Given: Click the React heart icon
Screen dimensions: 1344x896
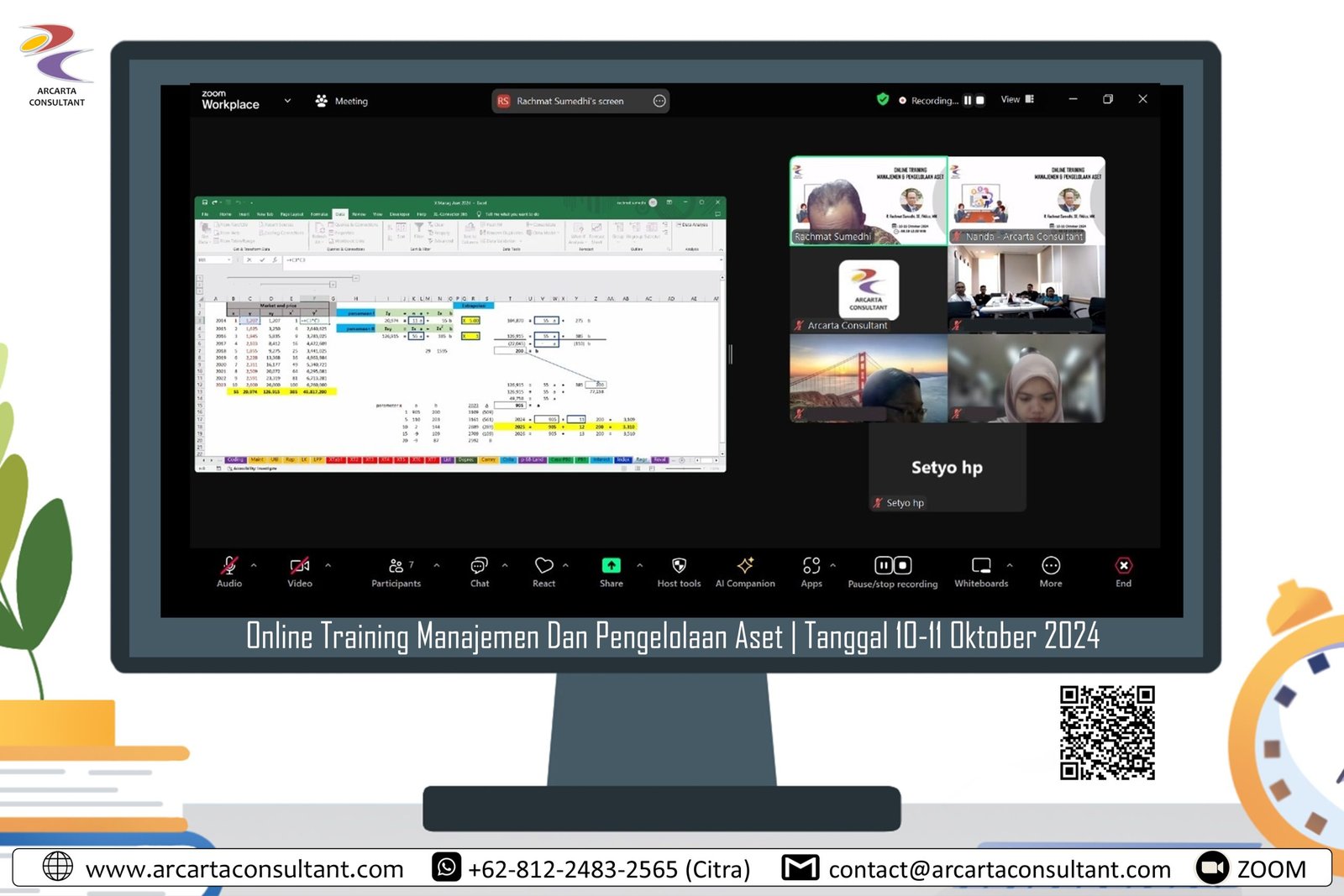Looking at the screenshot, I should point(543,566).
